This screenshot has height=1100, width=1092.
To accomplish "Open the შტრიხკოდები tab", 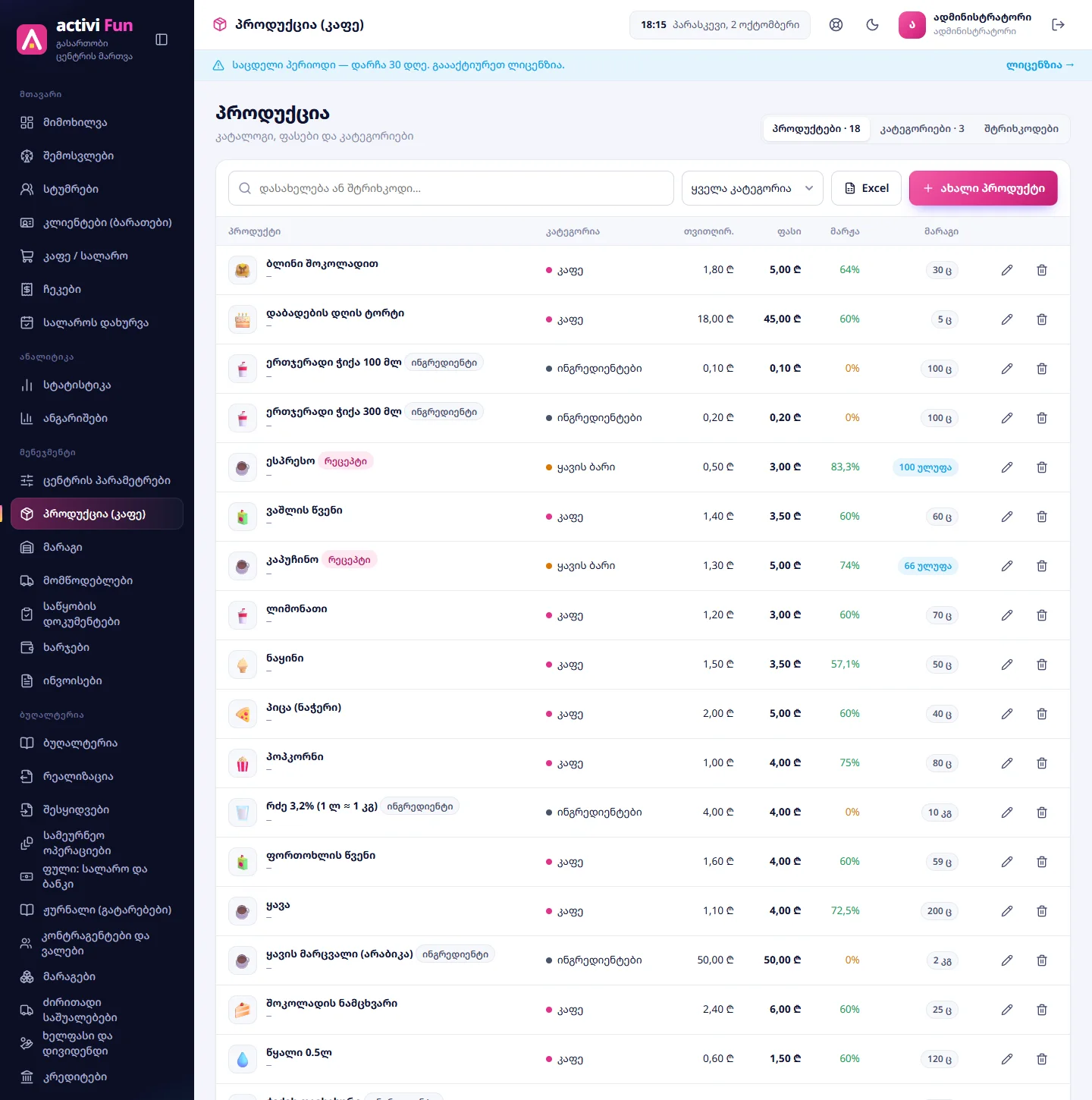I will tap(1021, 129).
